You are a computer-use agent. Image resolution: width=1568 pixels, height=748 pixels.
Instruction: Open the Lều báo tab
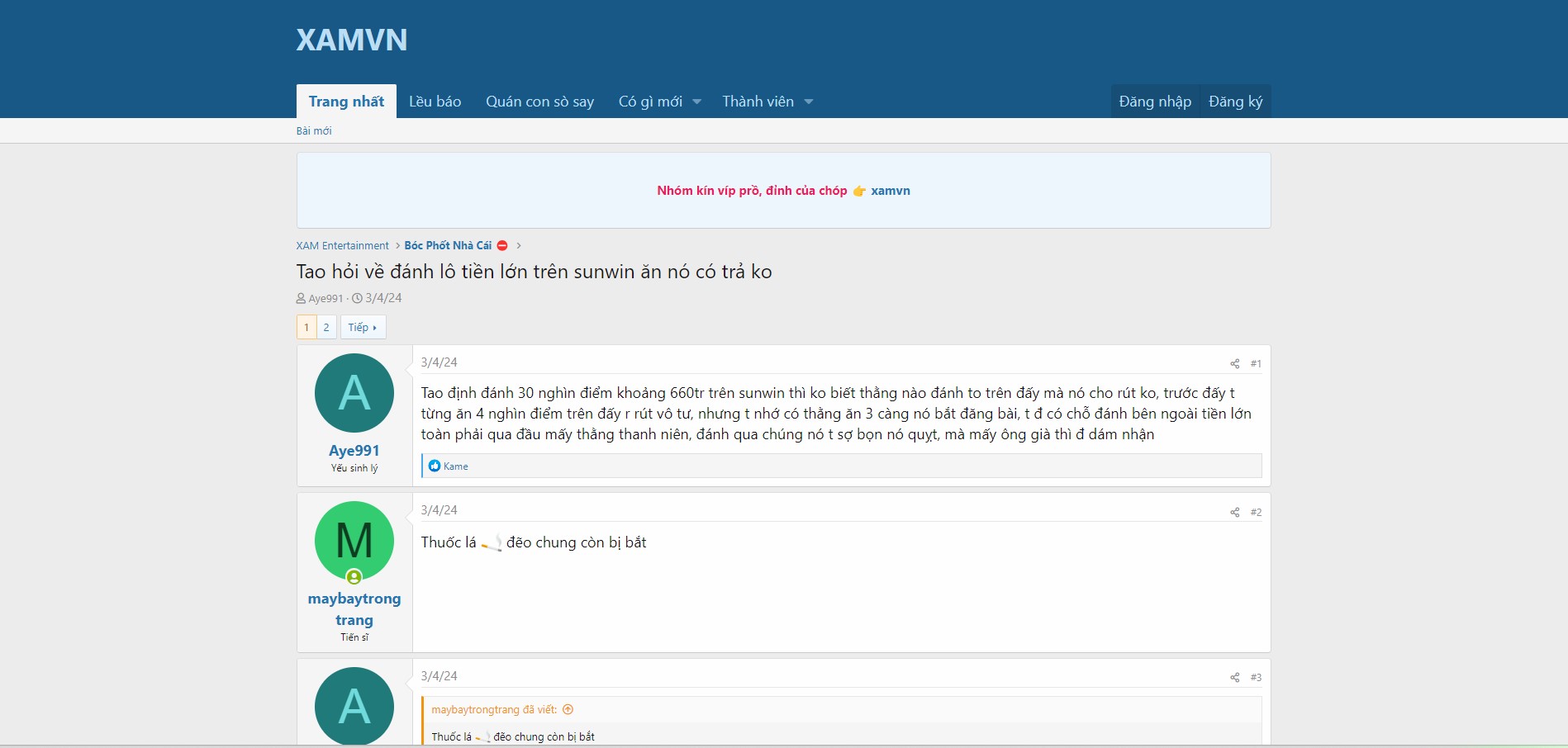(x=435, y=102)
